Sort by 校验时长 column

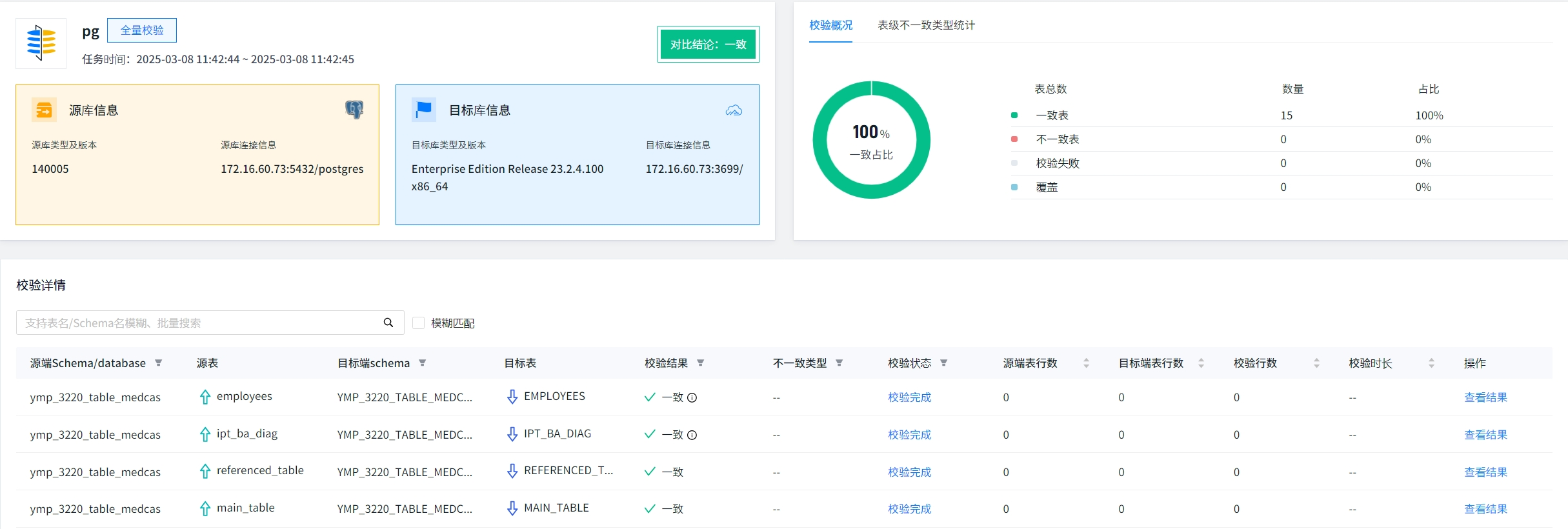1431,363
